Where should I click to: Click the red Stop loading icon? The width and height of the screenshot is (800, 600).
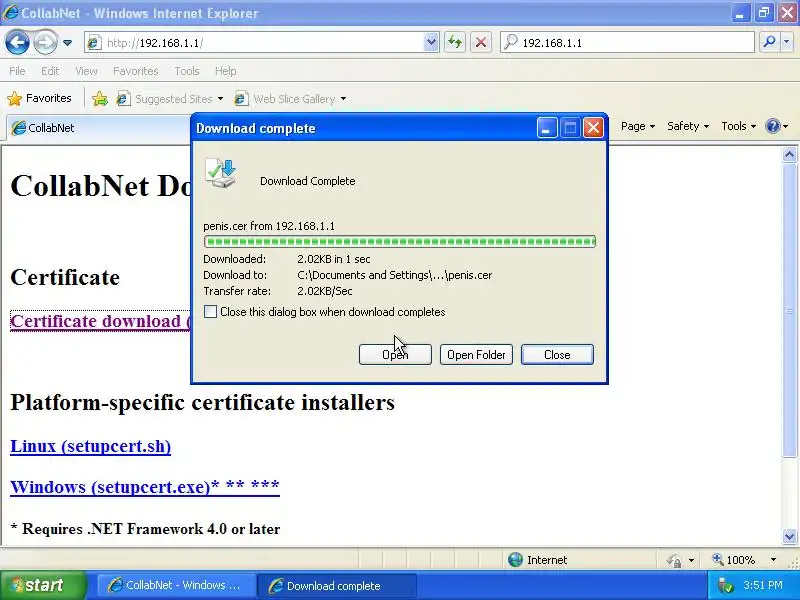(481, 43)
